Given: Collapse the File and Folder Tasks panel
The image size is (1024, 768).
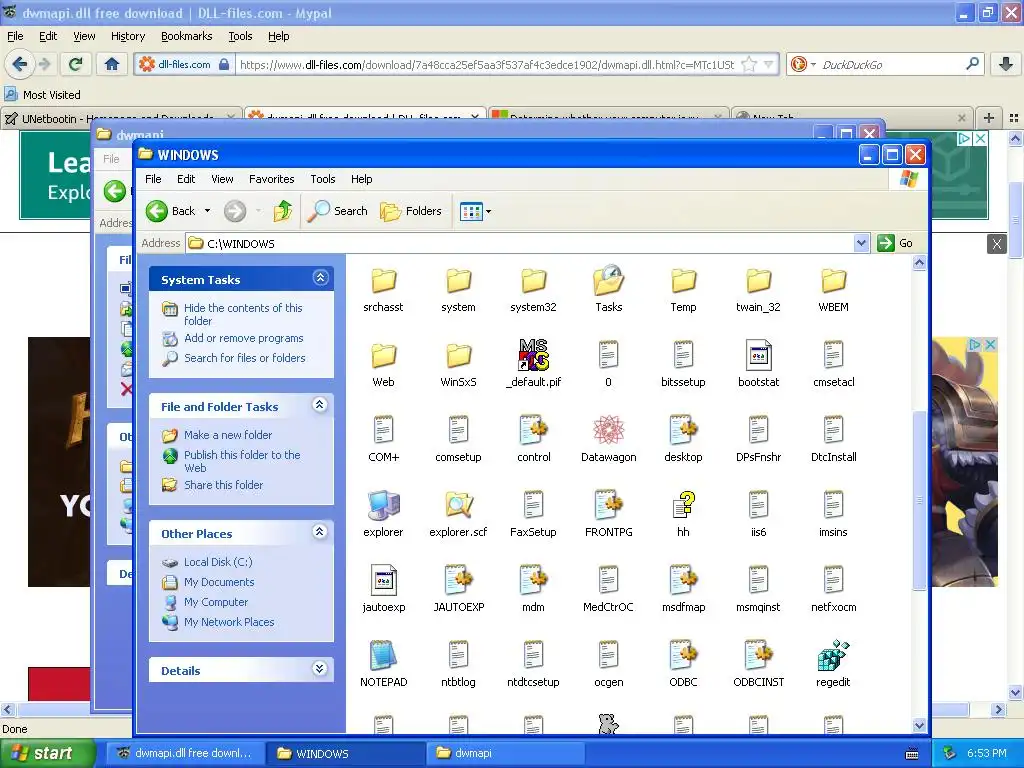Looking at the screenshot, I should (320, 405).
